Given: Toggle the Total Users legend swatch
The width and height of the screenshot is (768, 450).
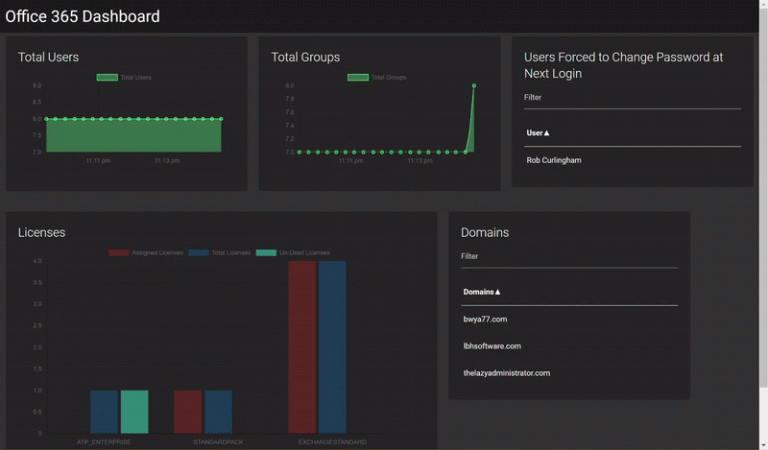Looking at the screenshot, I should click(107, 77).
